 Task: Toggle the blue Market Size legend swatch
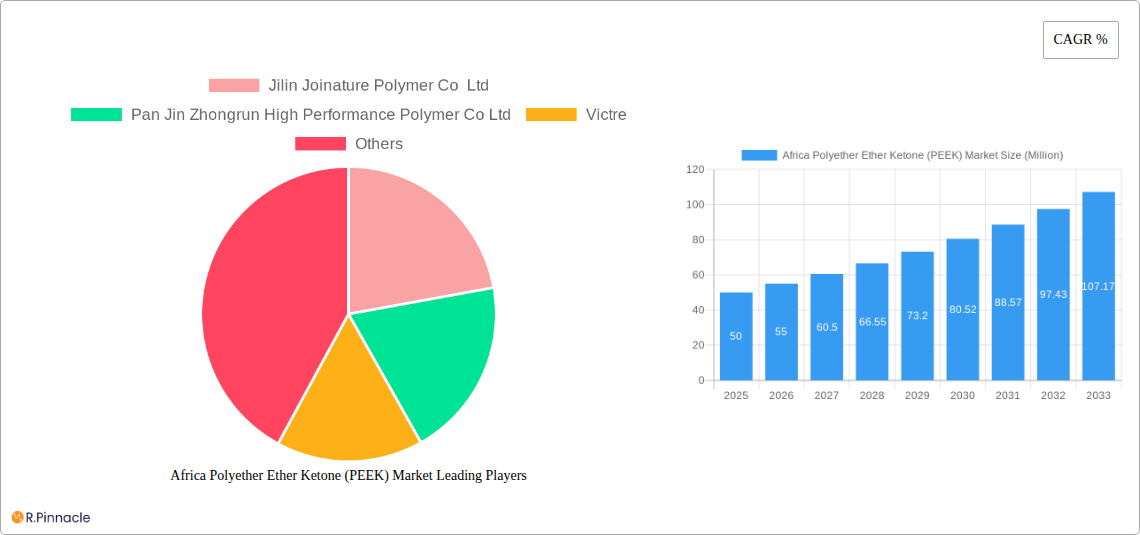pos(758,155)
